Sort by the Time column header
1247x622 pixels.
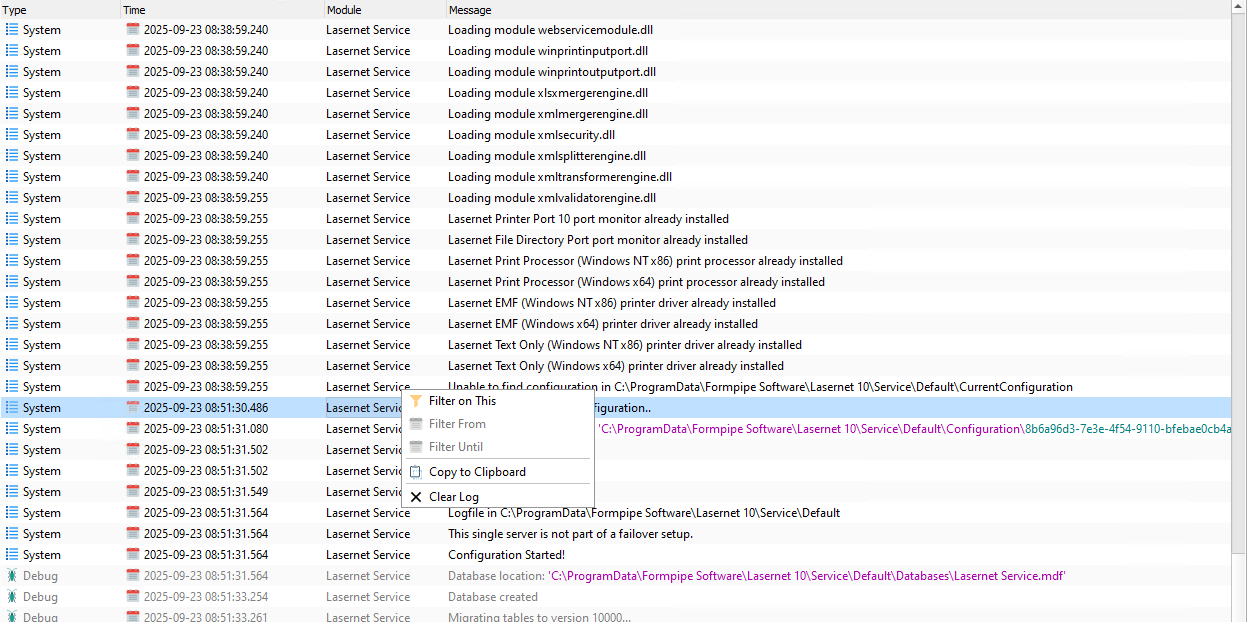point(222,10)
